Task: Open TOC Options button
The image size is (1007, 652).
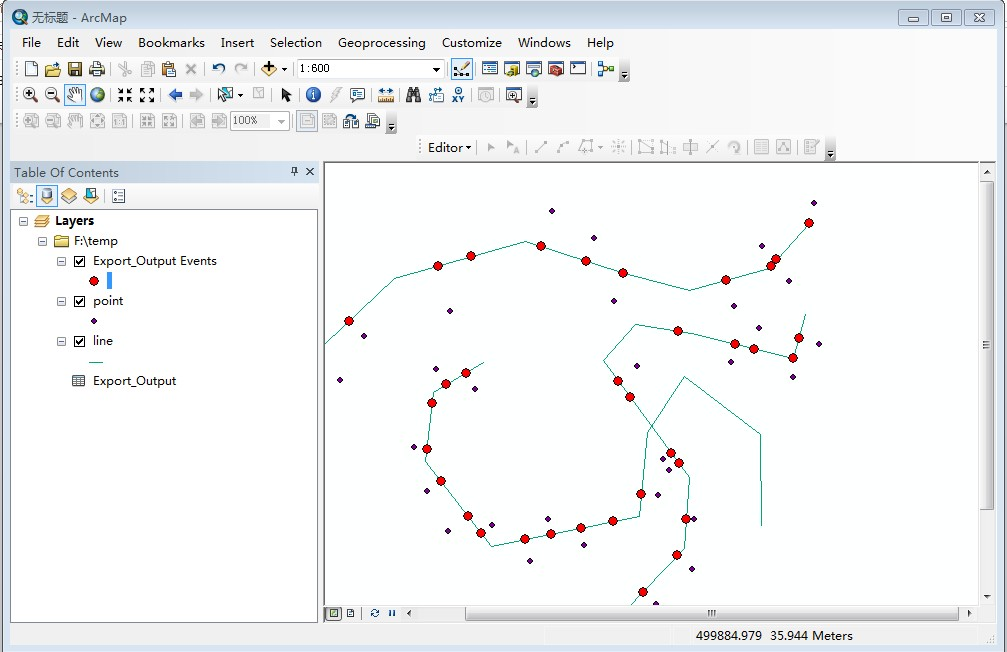Action: (x=119, y=196)
